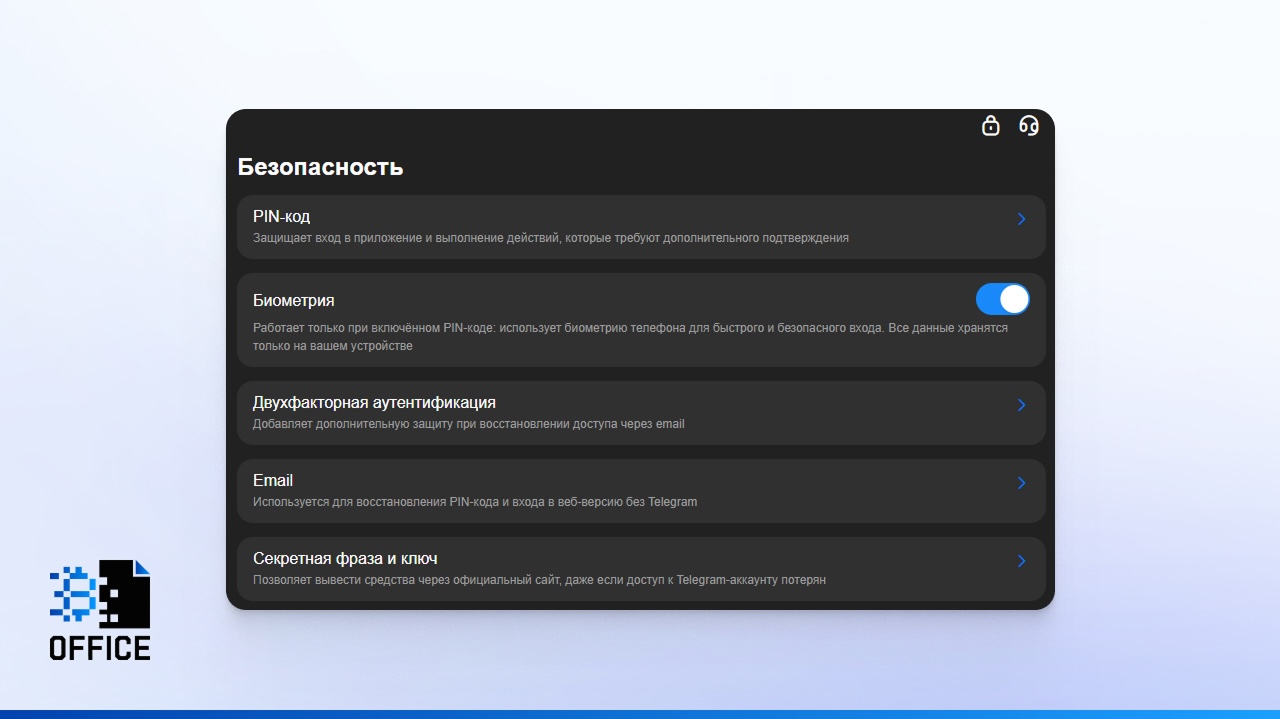Click the description about restoring access via email
The width and height of the screenshot is (1280, 719).
tap(468, 424)
